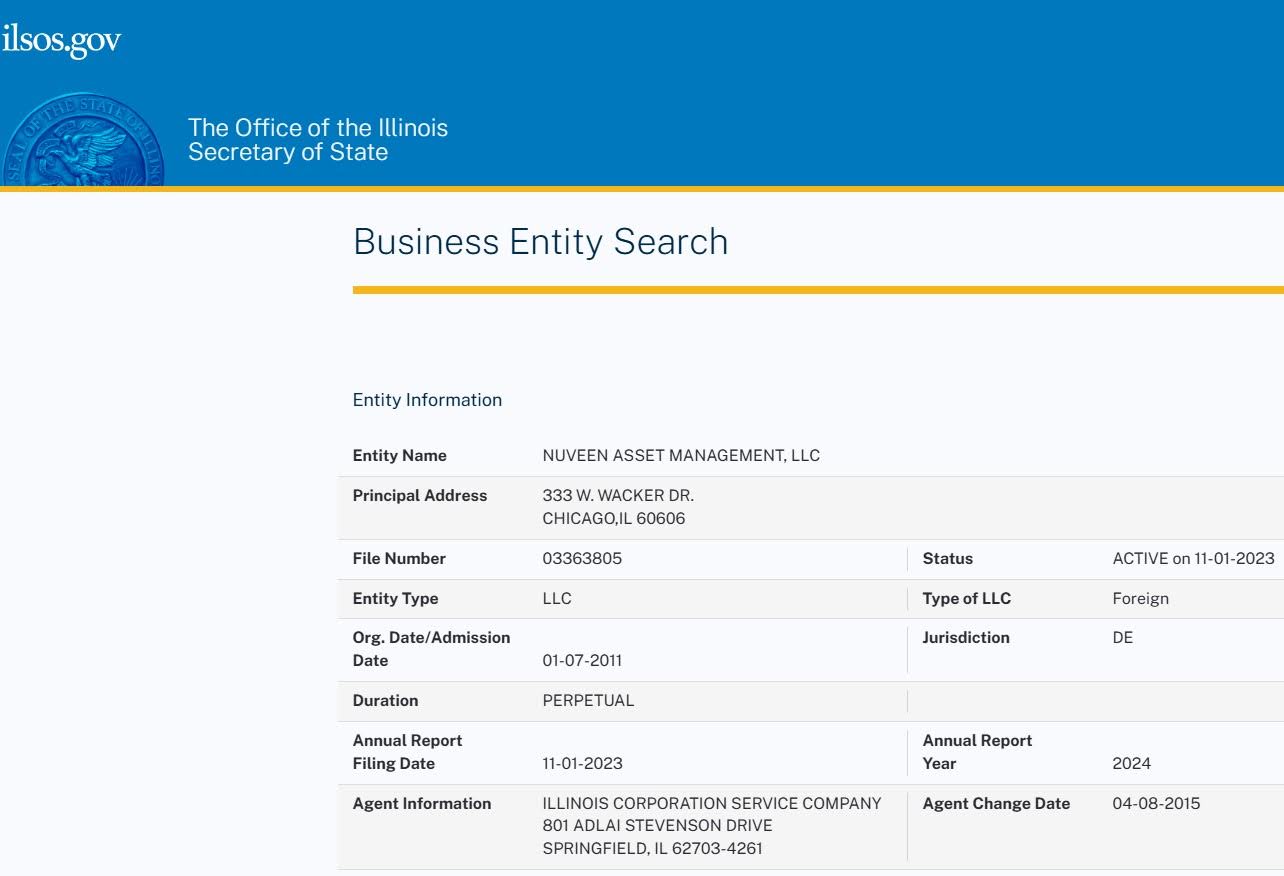This screenshot has width=1284, height=876.
Task: Open the ilsos.gov home link
Action: tap(60, 40)
